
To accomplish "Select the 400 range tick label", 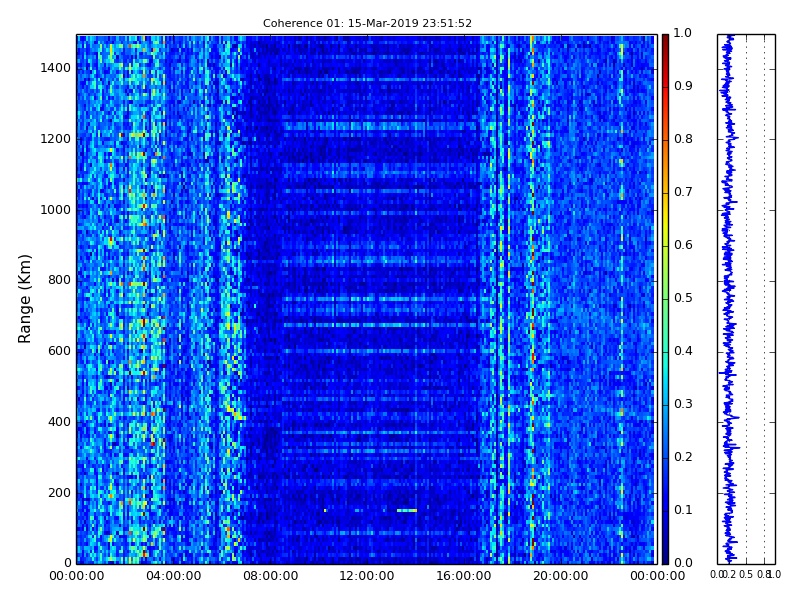I will coord(59,422).
